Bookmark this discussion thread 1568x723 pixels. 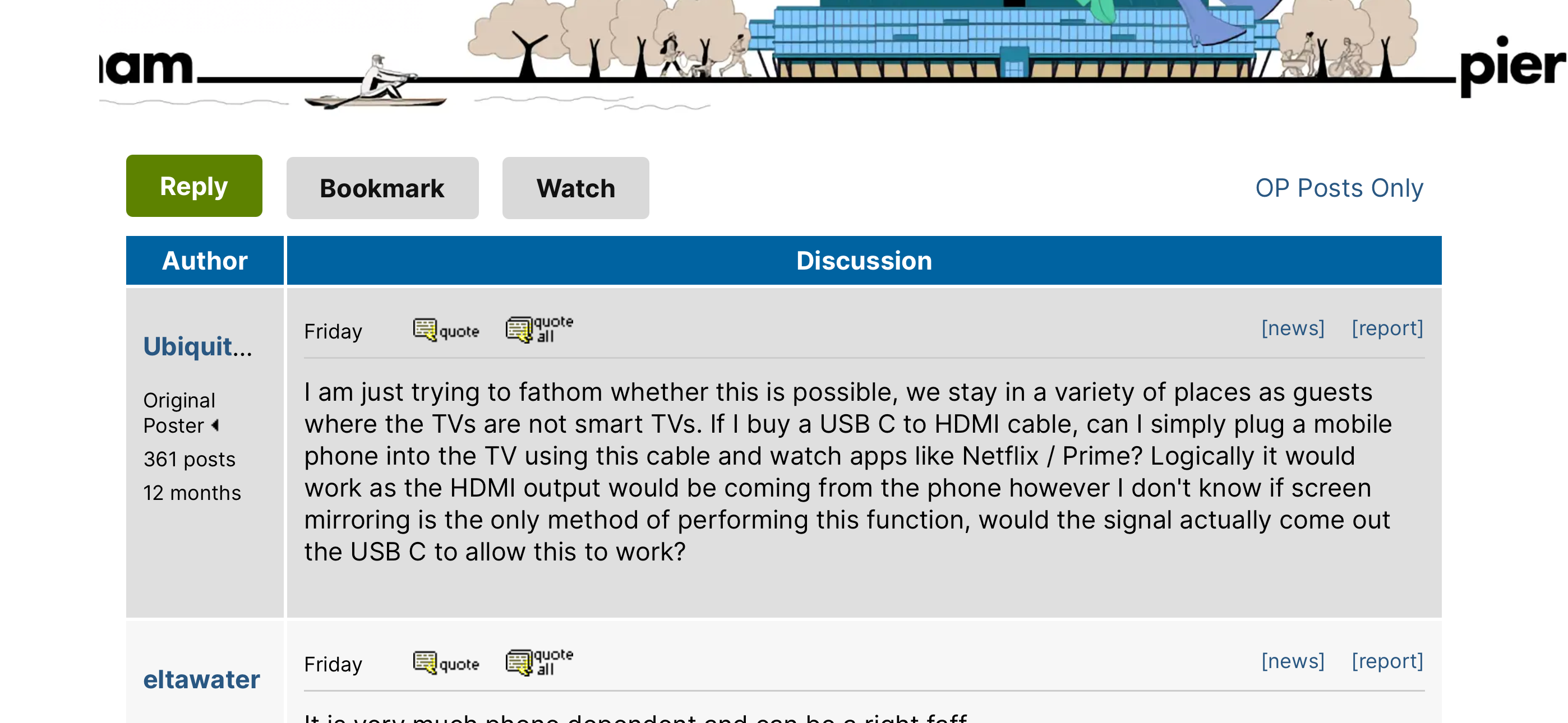tap(382, 188)
